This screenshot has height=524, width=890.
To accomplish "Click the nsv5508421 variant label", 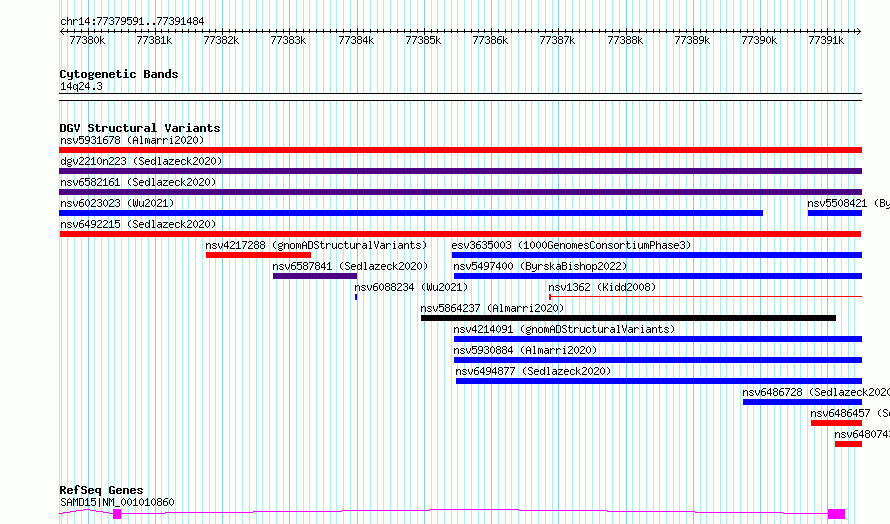I will pyautogui.click(x=849, y=203).
